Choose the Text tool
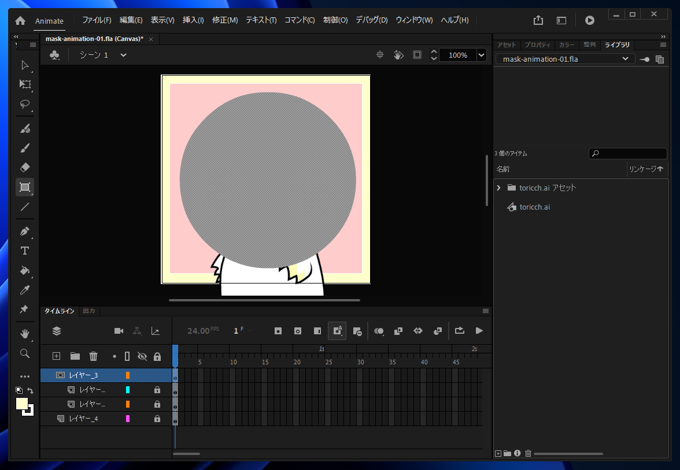The width and height of the screenshot is (680, 470). (x=25, y=251)
